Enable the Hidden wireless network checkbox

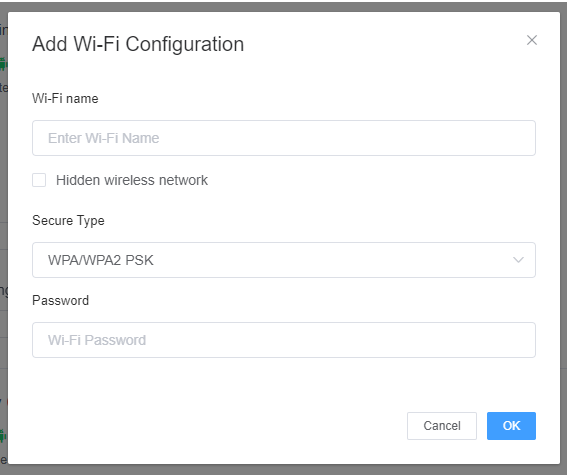coord(39,180)
